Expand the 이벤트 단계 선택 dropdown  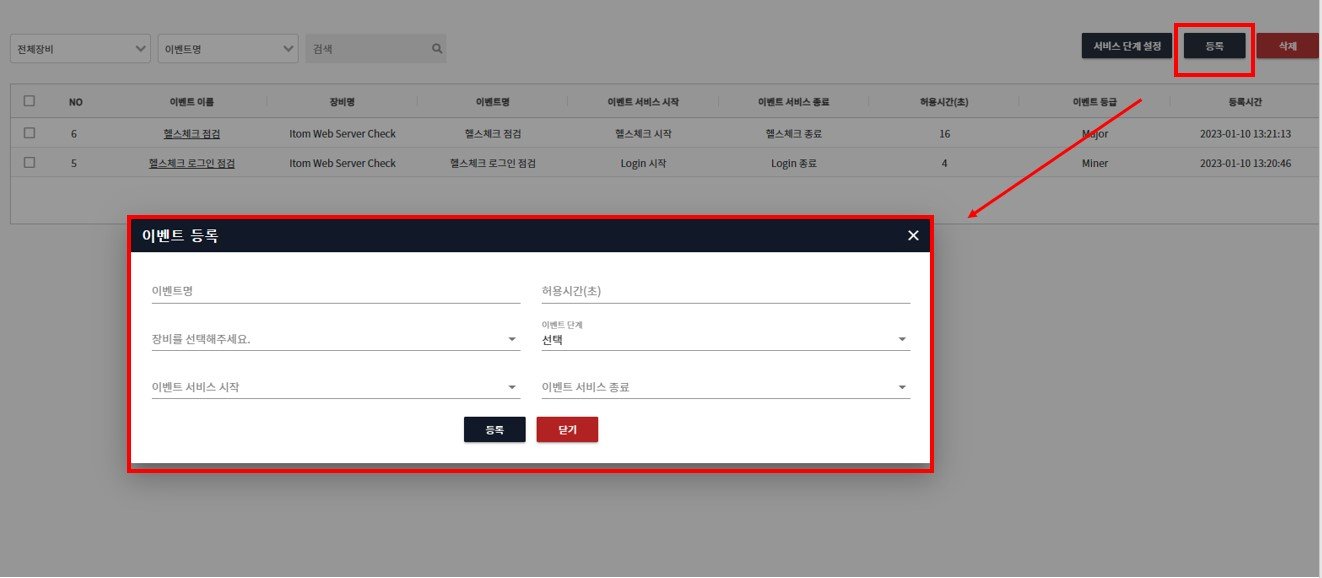(725, 340)
